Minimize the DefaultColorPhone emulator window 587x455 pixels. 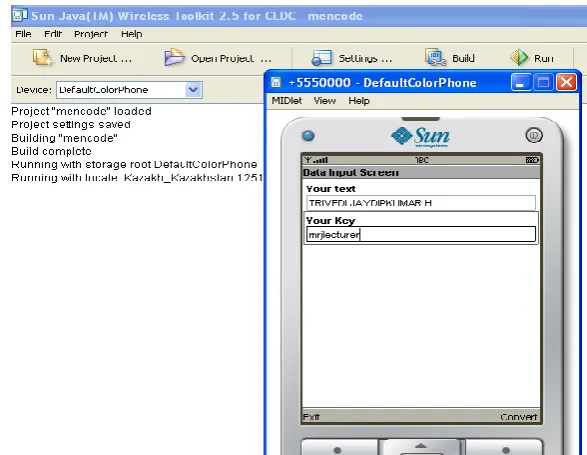point(520,82)
